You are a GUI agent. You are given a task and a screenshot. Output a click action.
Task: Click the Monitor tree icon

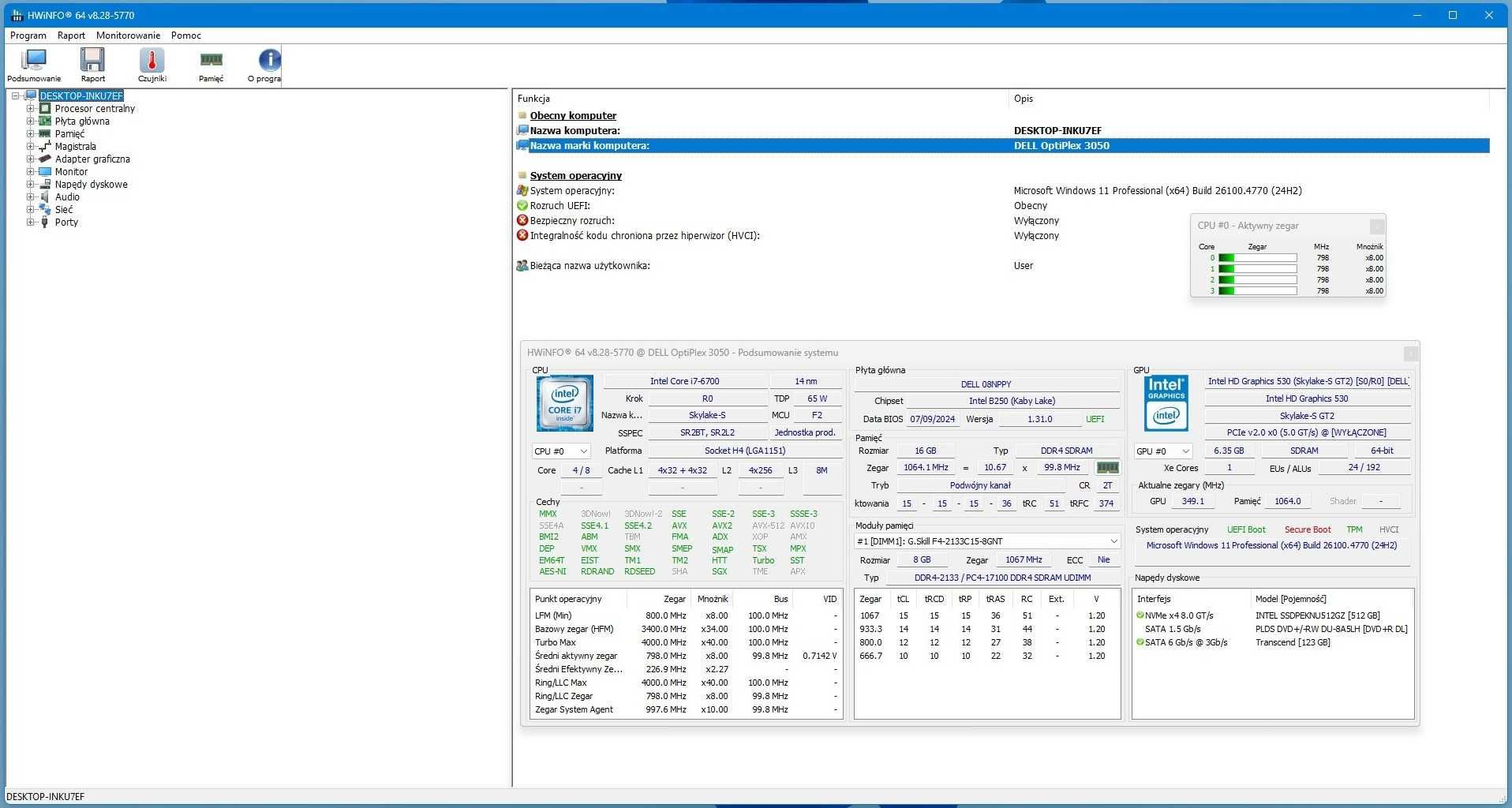click(x=45, y=172)
